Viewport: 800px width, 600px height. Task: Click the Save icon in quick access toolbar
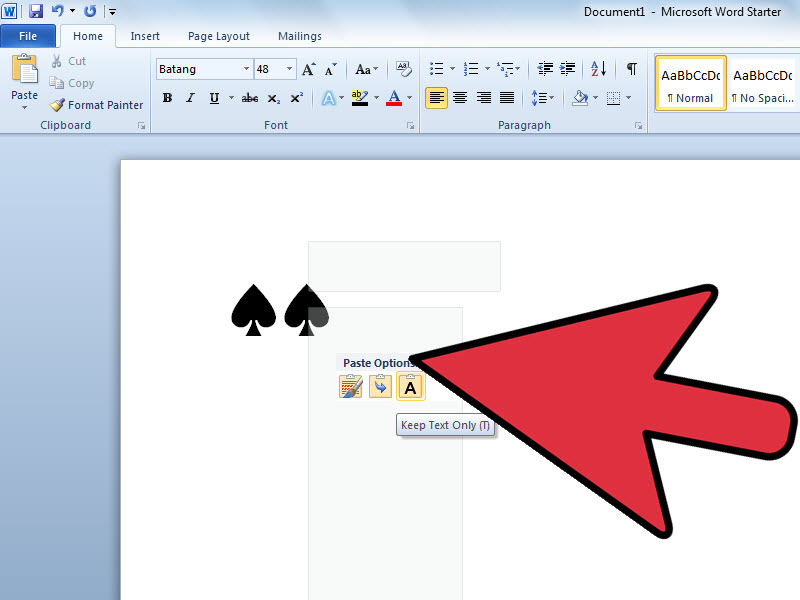35,11
